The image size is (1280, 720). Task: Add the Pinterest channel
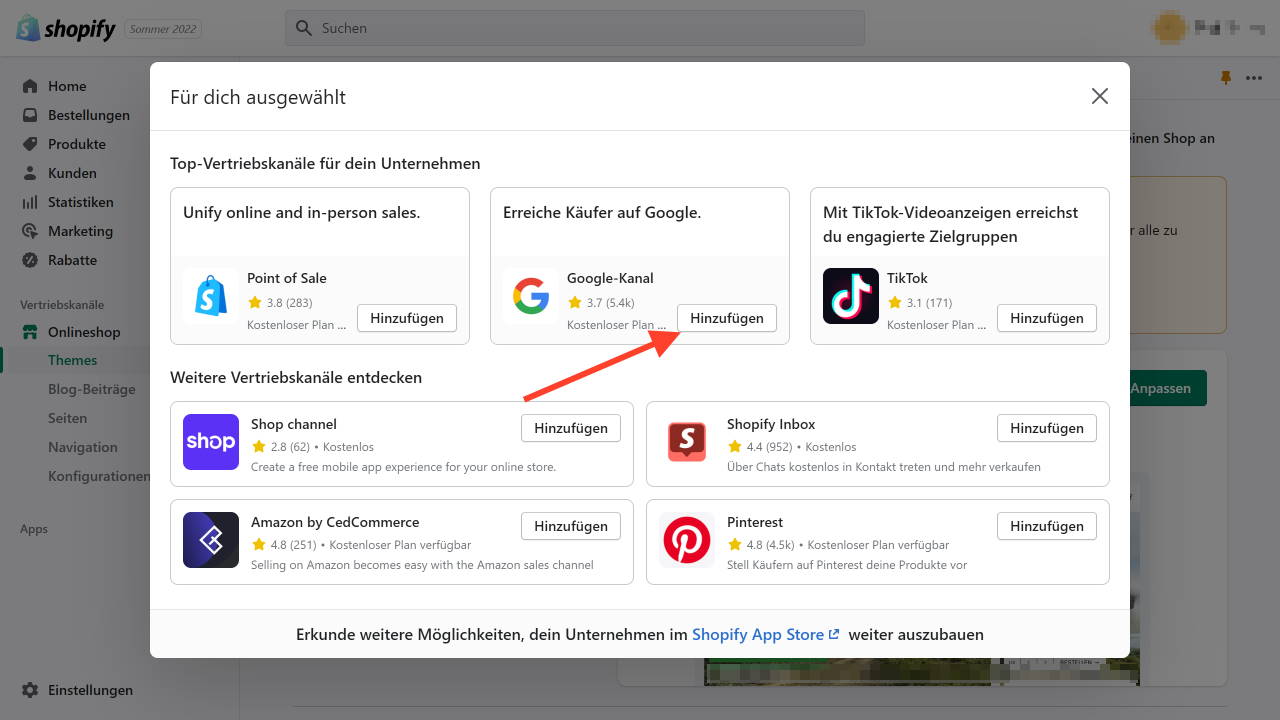tap(1047, 526)
